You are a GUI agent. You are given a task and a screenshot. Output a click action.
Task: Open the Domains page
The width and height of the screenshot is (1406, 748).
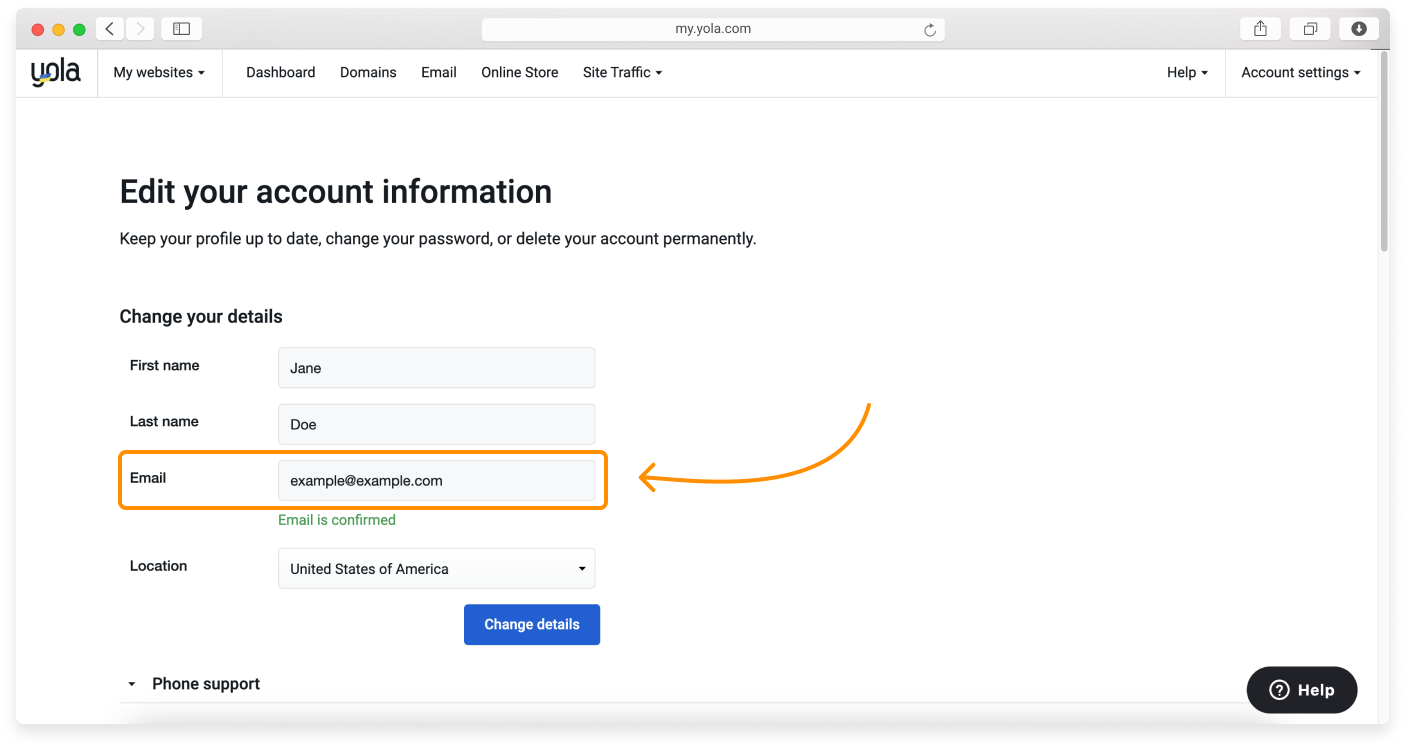(368, 72)
